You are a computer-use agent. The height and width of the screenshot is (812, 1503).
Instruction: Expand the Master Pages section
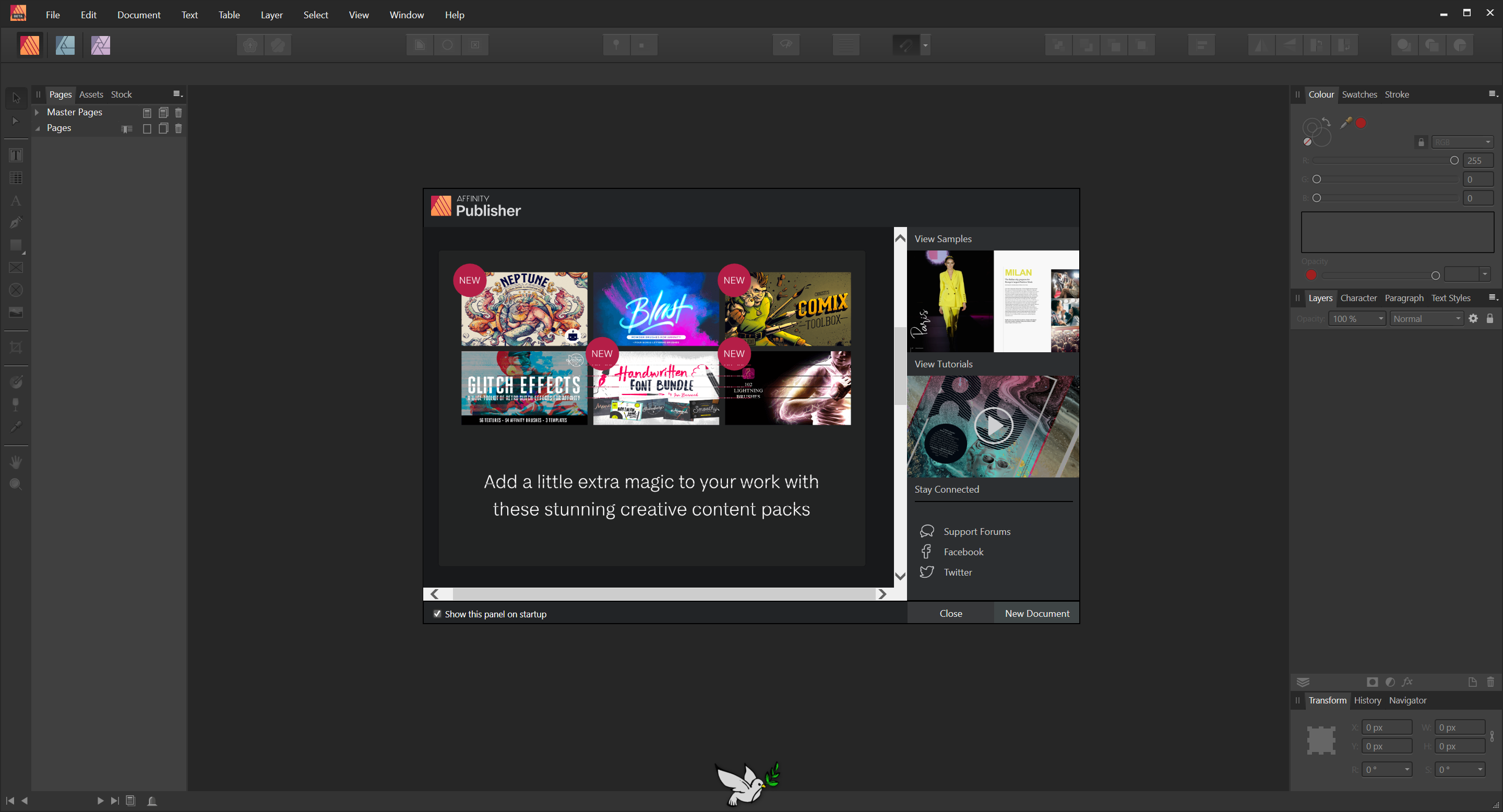[37, 112]
